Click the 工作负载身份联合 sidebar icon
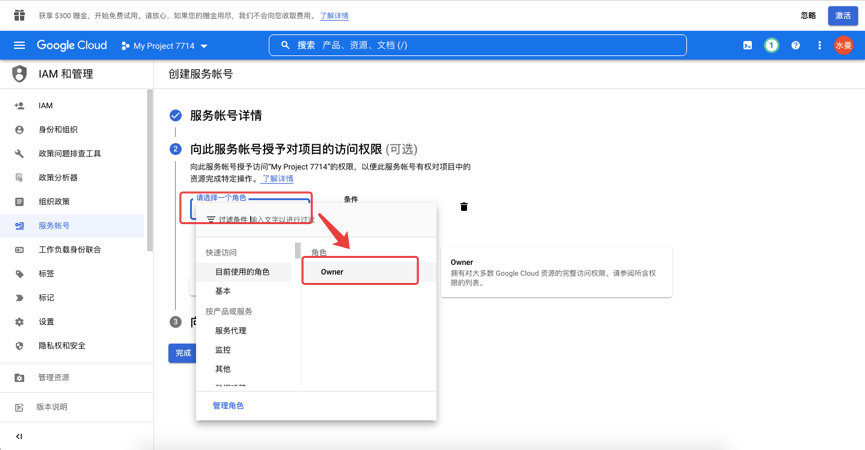This screenshot has height=450, width=865. coord(19,250)
